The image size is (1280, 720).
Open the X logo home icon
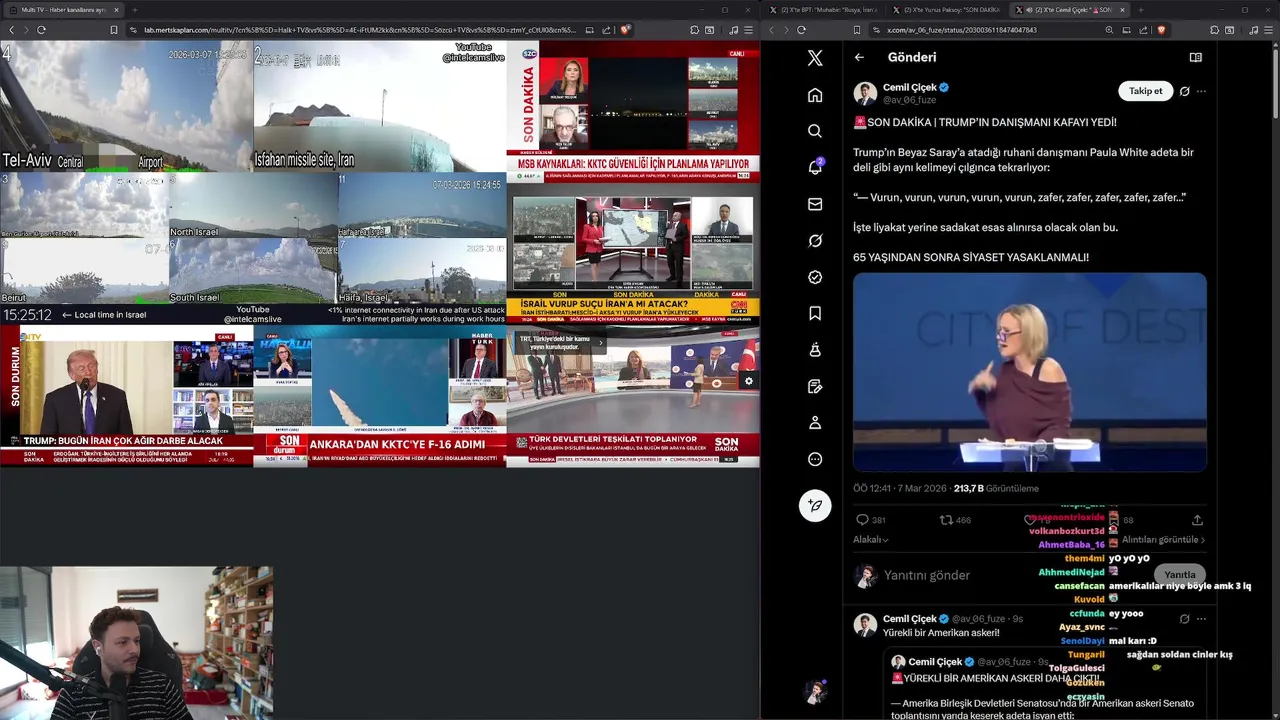coord(815,58)
